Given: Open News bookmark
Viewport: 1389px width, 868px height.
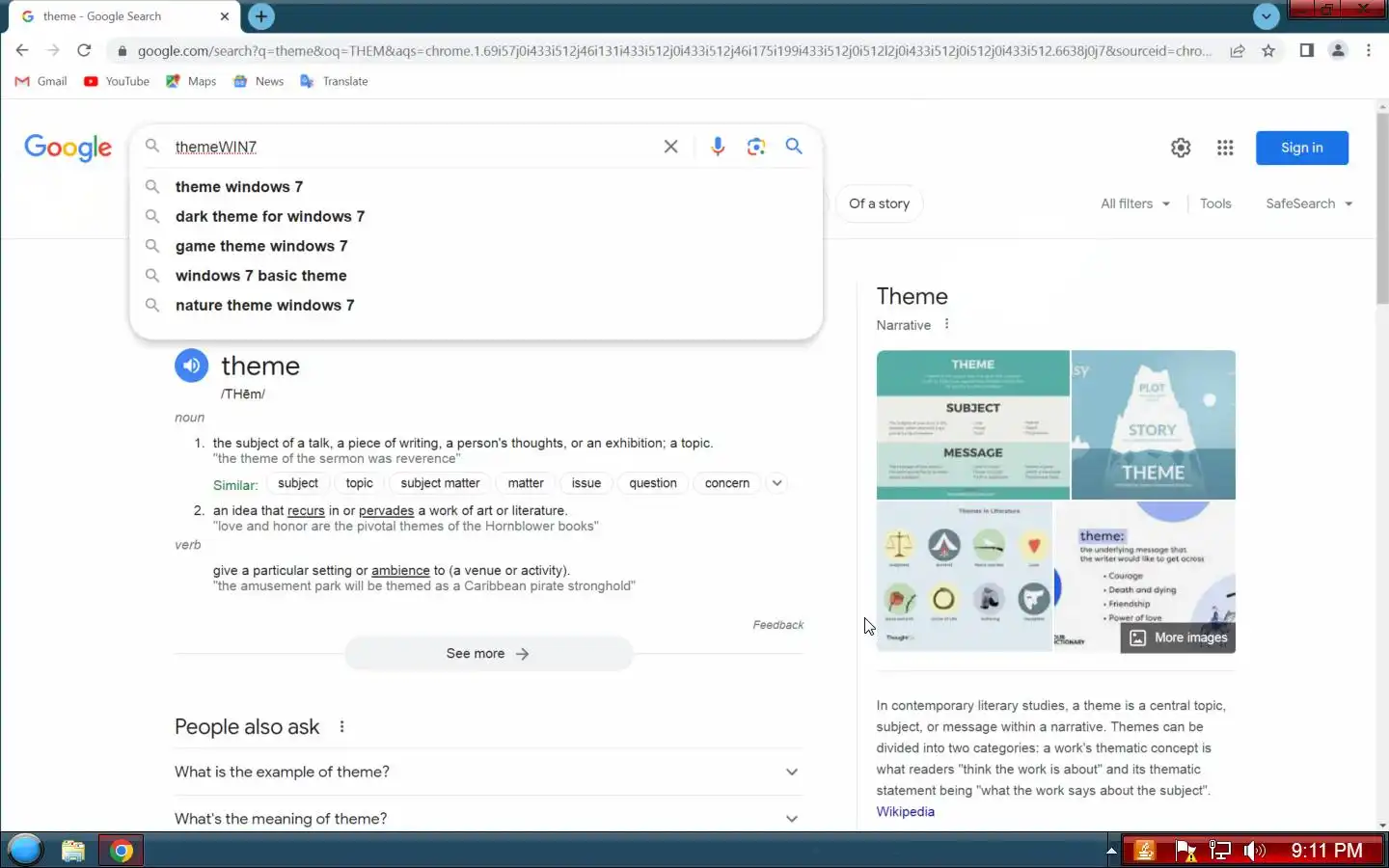Looking at the screenshot, I should [259, 81].
